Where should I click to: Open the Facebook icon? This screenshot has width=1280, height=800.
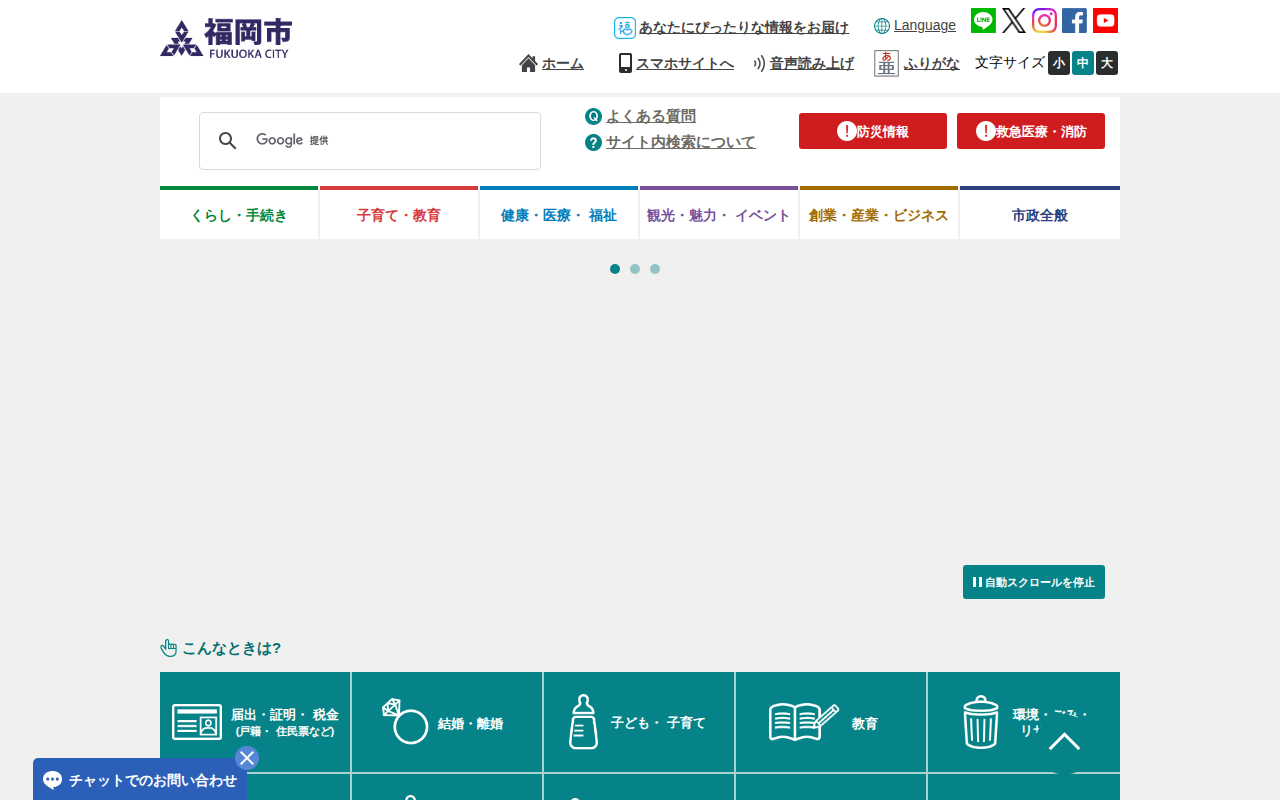pos(1074,21)
